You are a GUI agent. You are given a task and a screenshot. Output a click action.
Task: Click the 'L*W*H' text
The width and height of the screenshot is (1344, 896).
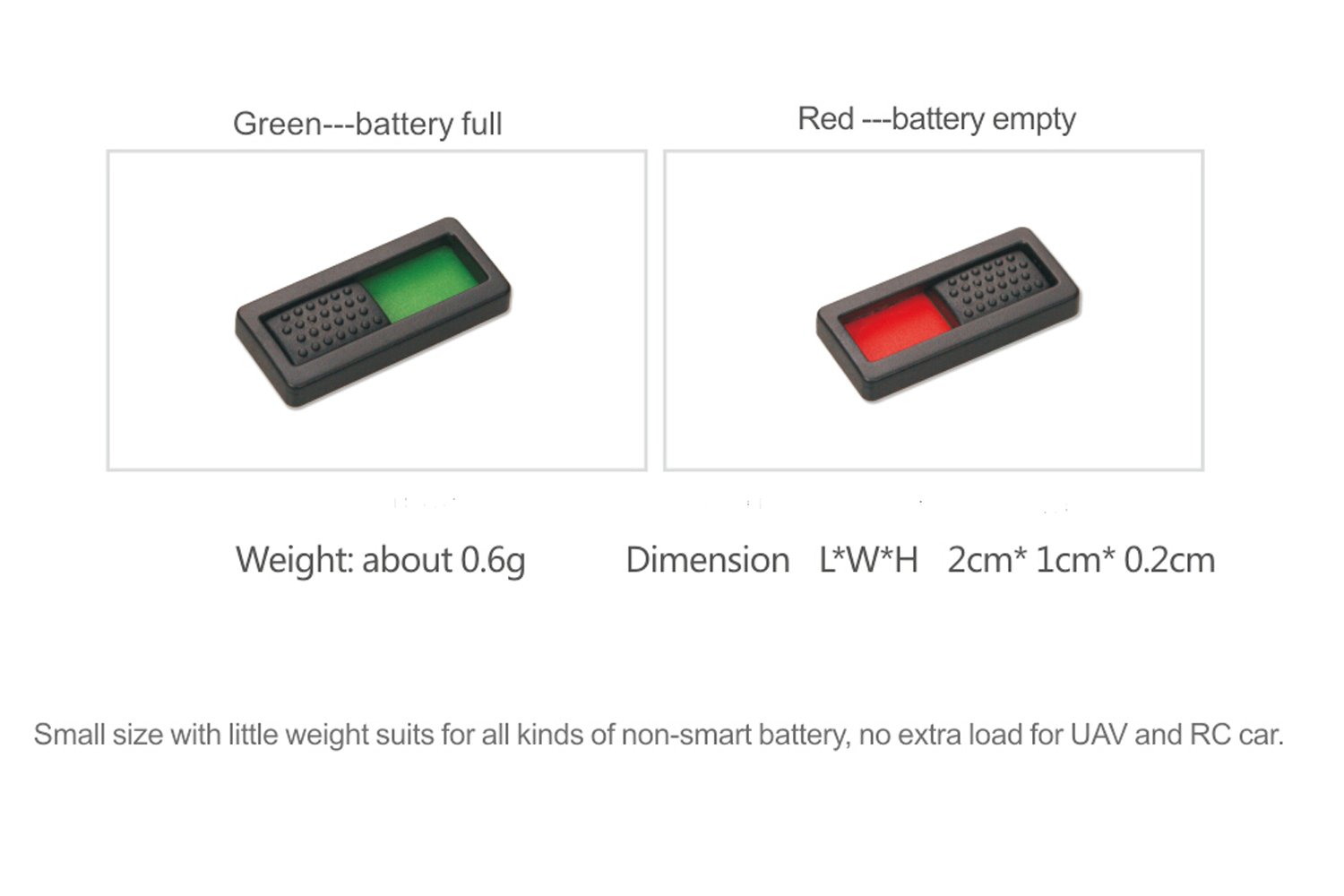tap(869, 560)
